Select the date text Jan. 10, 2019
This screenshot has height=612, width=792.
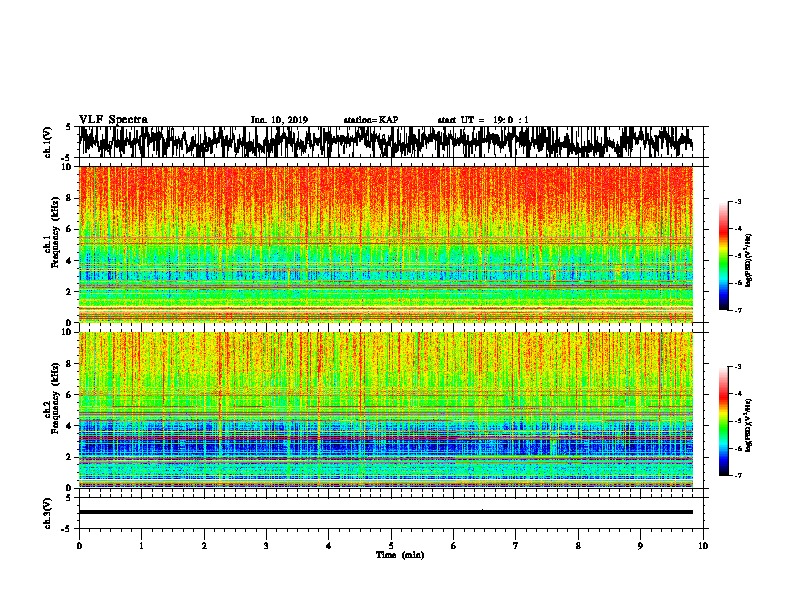[x=279, y=120]
